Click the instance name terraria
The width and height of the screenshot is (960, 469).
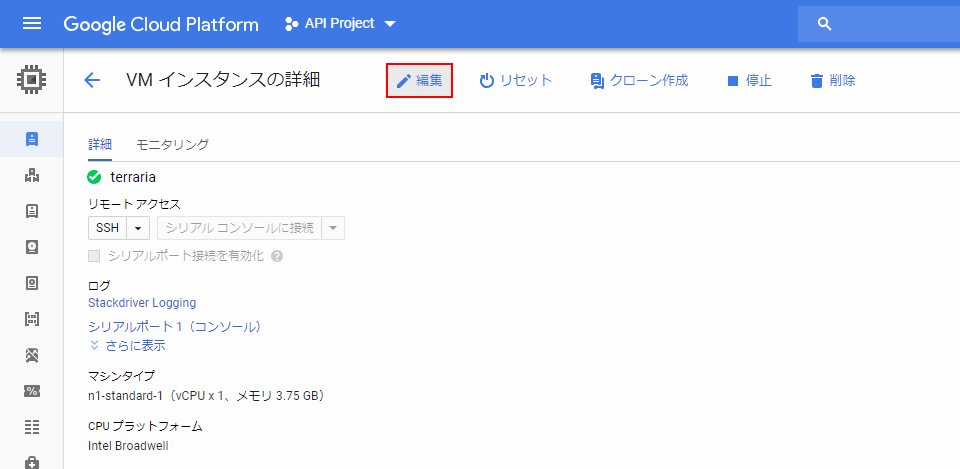click(x=133, y=178)
